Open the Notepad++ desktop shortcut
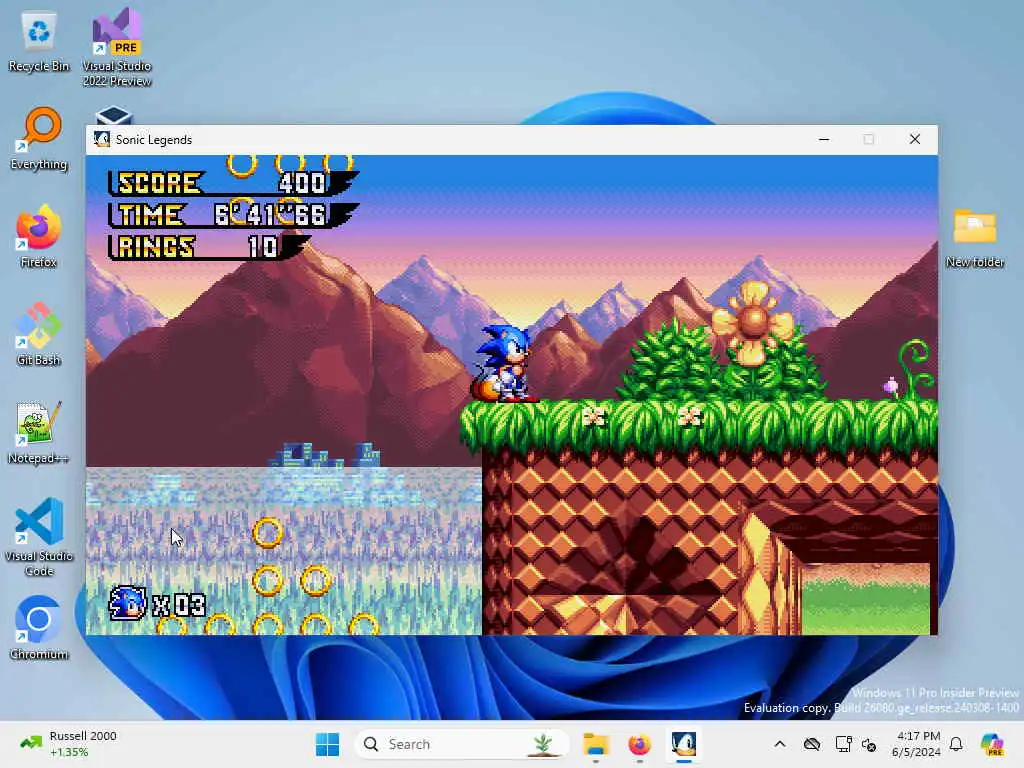This screenshot has height=768, width=1024. coord(39,432)
